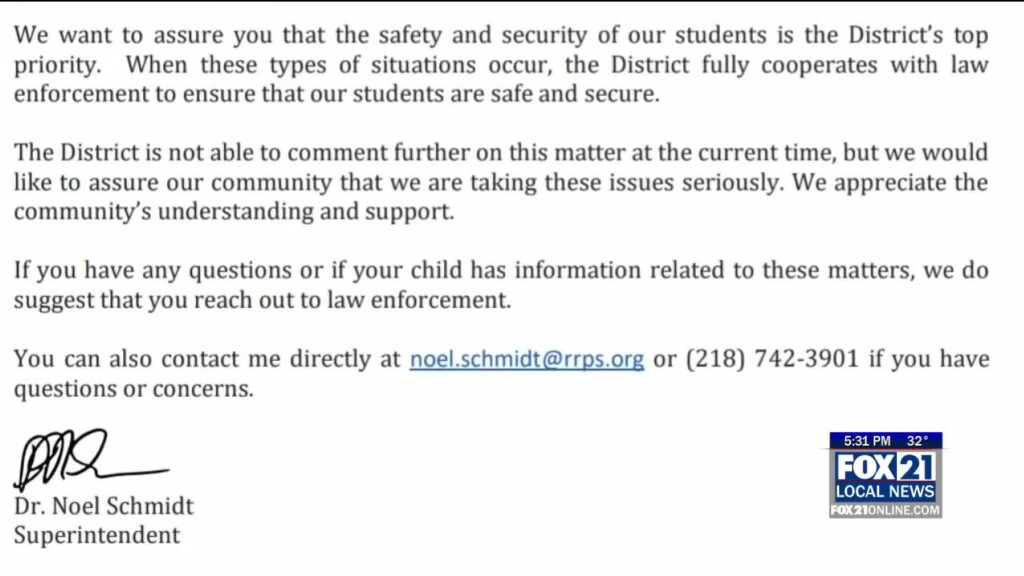The height and width of the screenshot is (576, 1024).
Task: Click the phrase "community's understanding and support"
Action: tap(233, 212)
